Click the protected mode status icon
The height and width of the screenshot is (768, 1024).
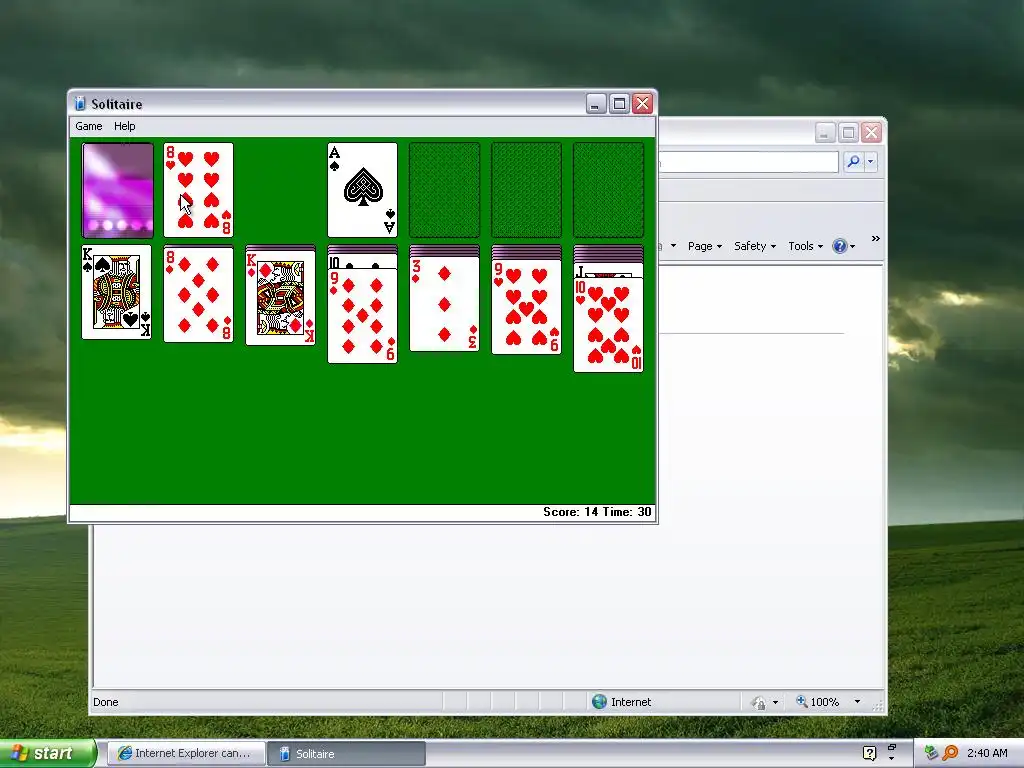coord(758,703)
